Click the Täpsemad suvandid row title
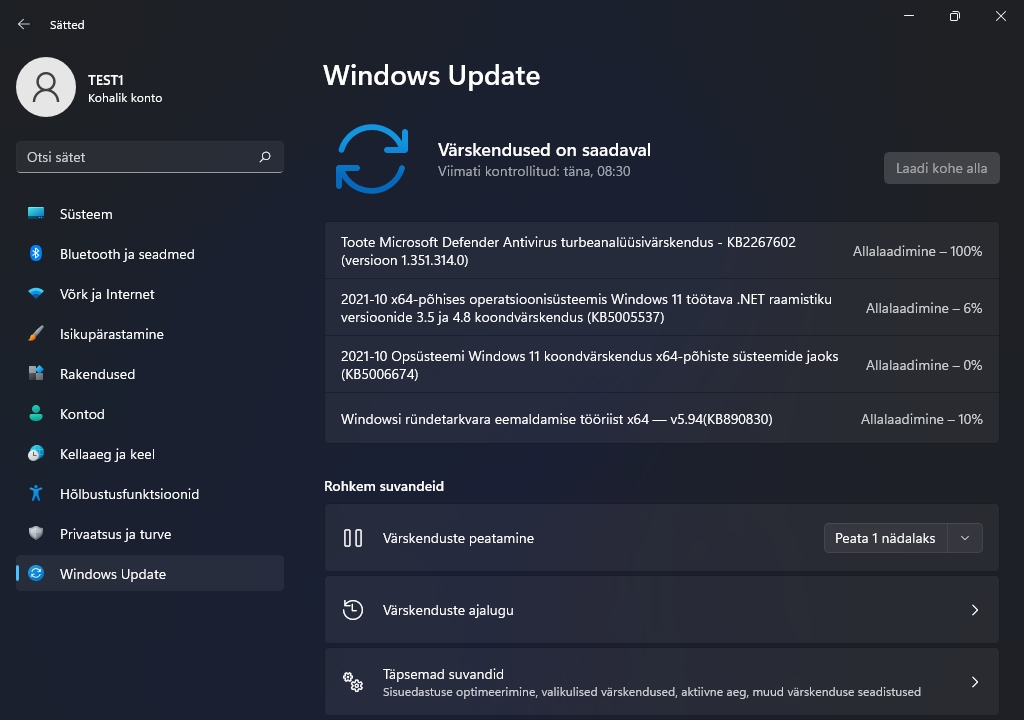 pos(443,674)
